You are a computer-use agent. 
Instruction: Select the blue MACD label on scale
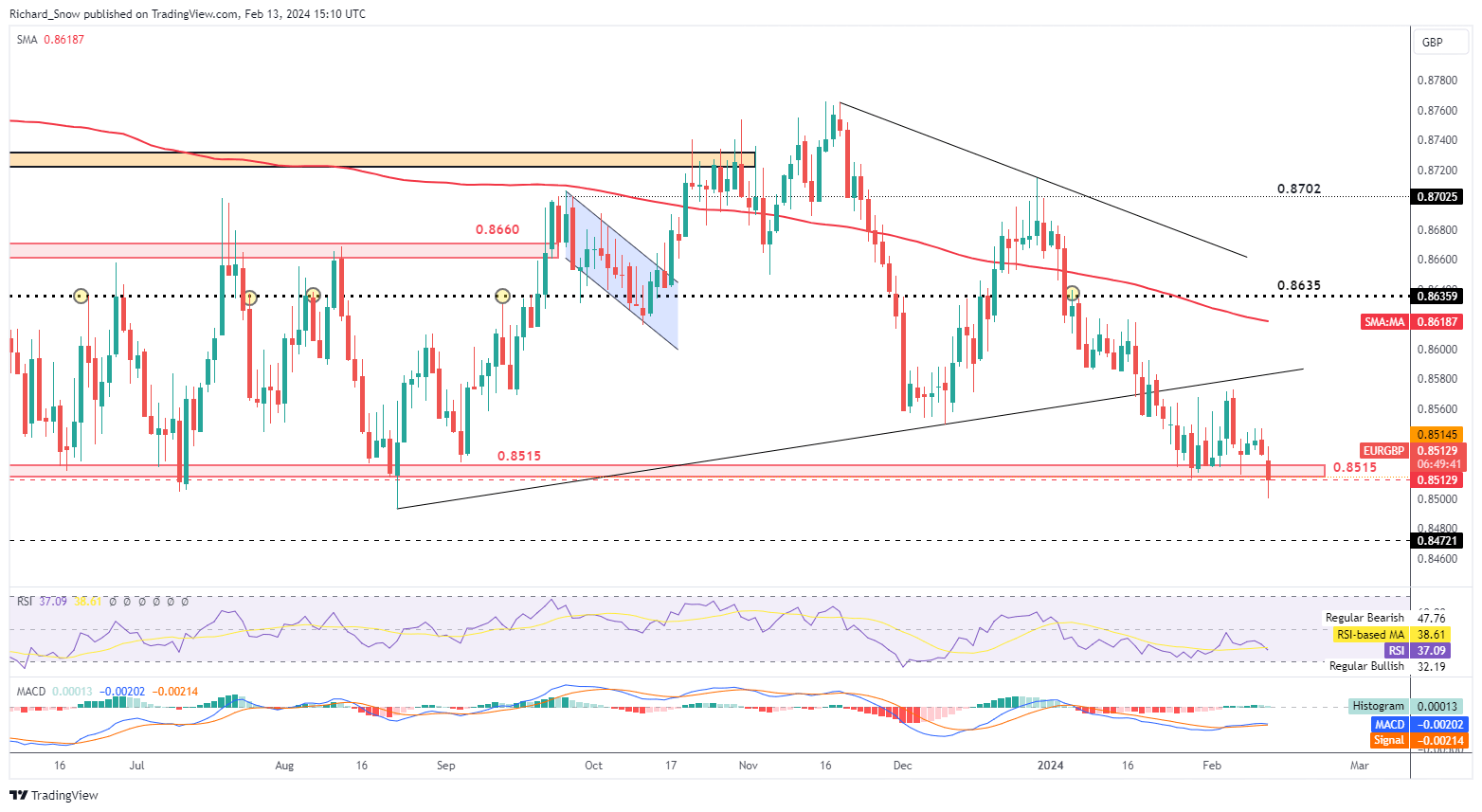1389,724
